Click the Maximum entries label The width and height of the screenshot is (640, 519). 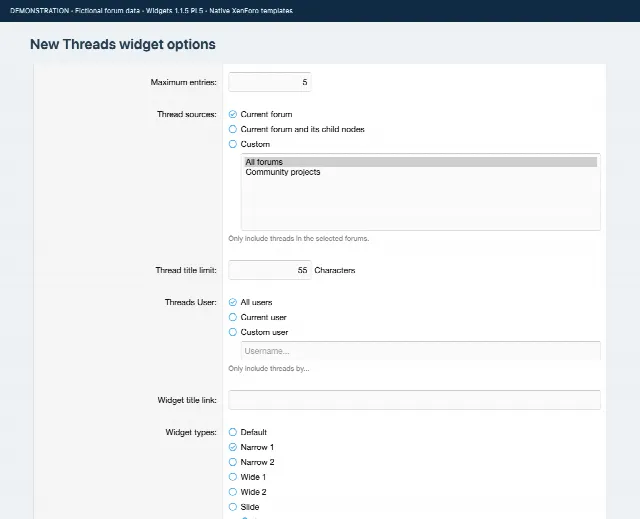[184, 82]
